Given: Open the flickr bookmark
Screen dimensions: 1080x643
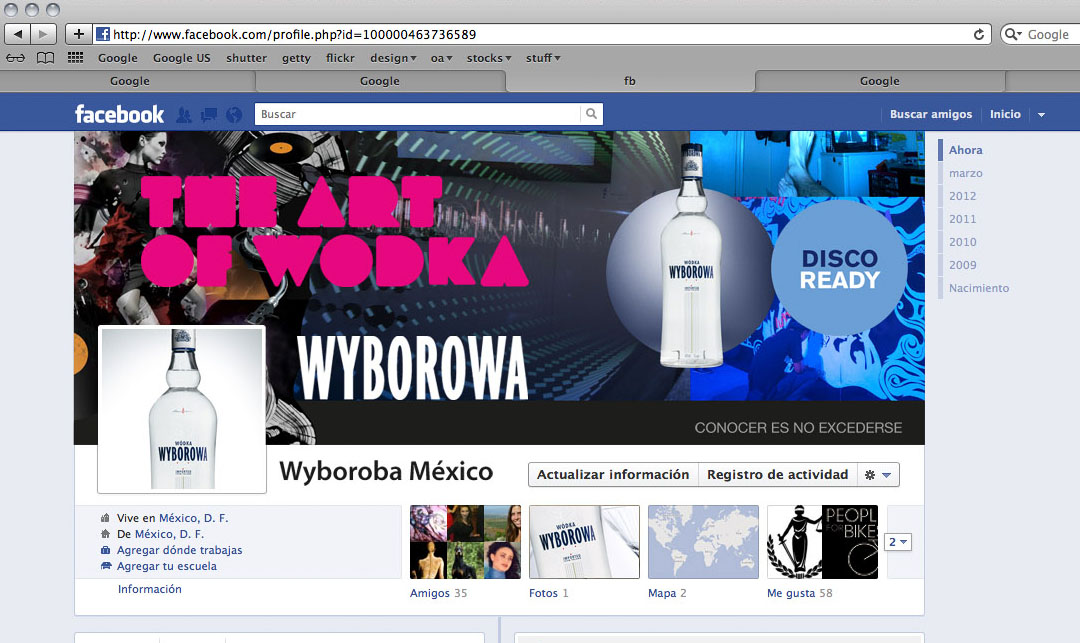Looking at the screenshot, I should pyautogui.click(x=340, y=58).
